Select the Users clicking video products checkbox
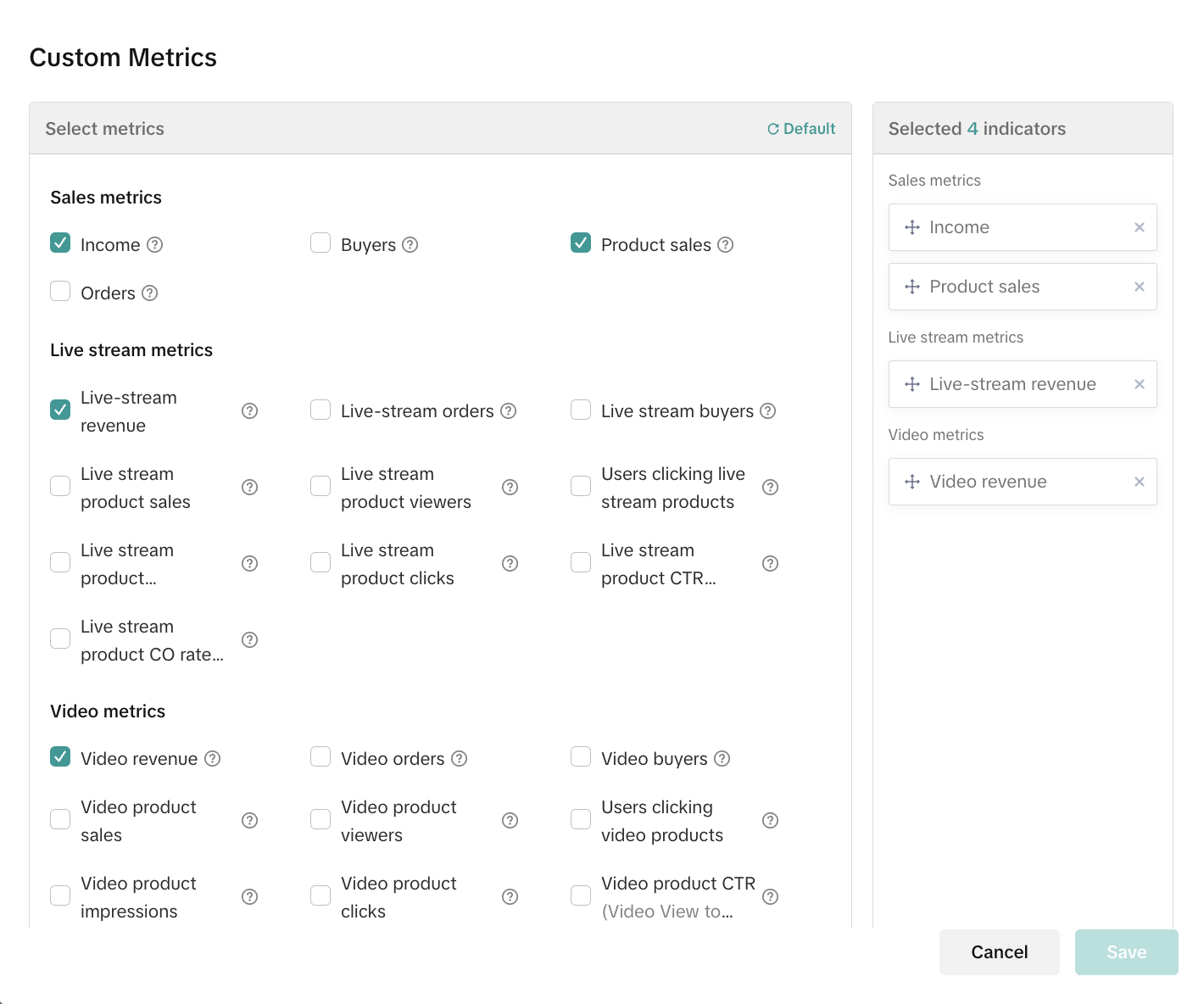The width and height of the screenshot is (1204, 1004). (581, 820)
